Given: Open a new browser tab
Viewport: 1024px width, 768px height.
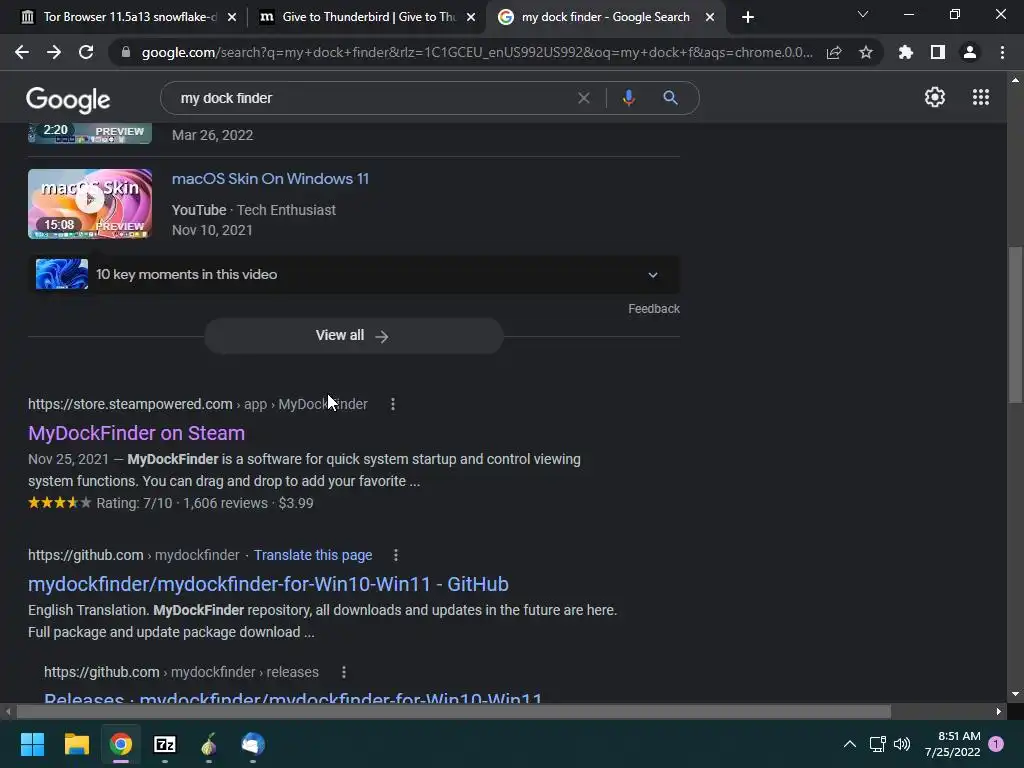Looking at the screenshot, I should click(748, 17).
